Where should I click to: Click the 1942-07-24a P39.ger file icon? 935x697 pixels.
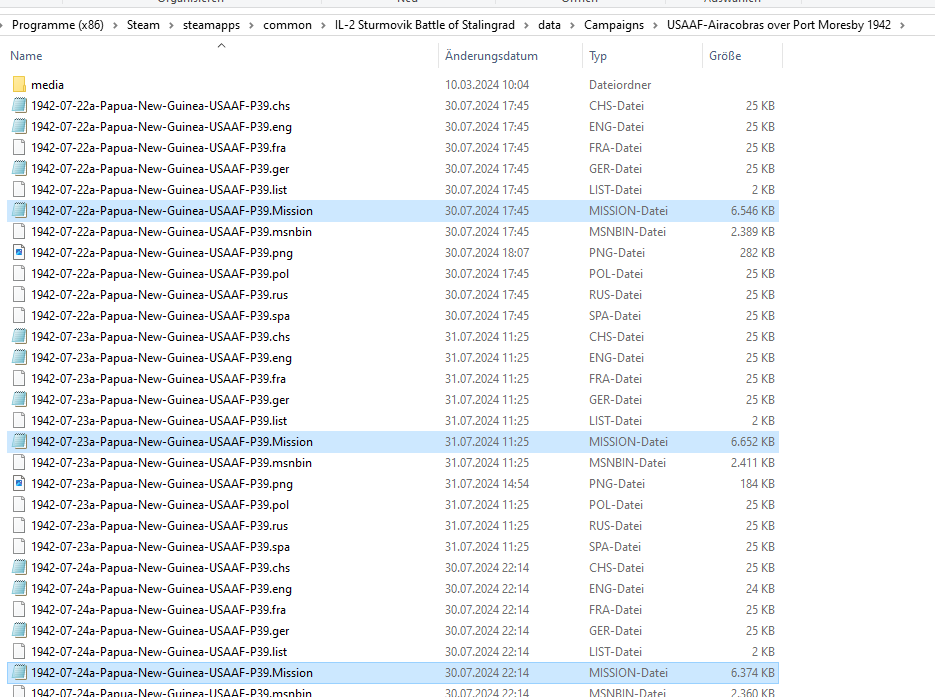(19, 631)
